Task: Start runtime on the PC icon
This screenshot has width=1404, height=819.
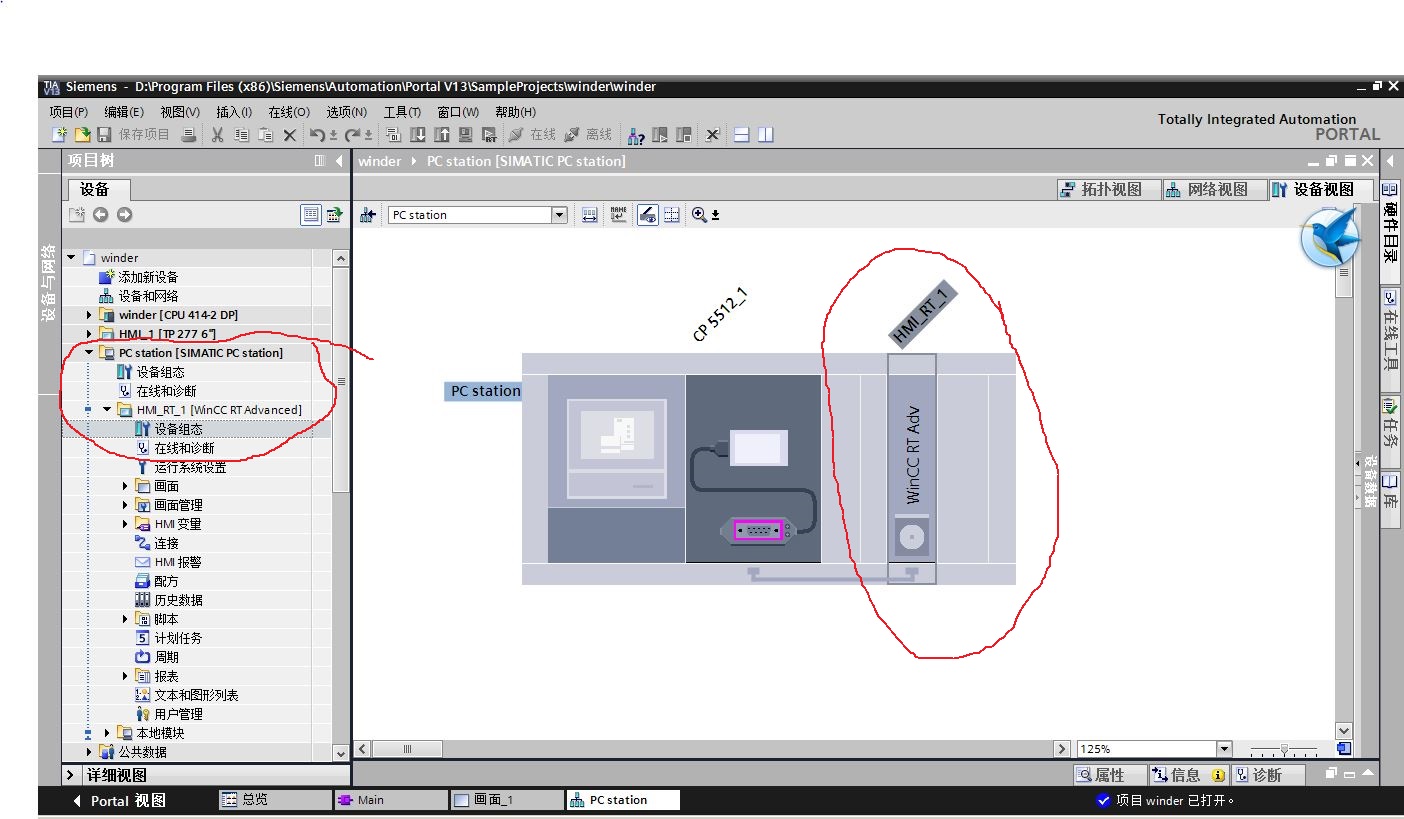Action: (x=489, y=135)
